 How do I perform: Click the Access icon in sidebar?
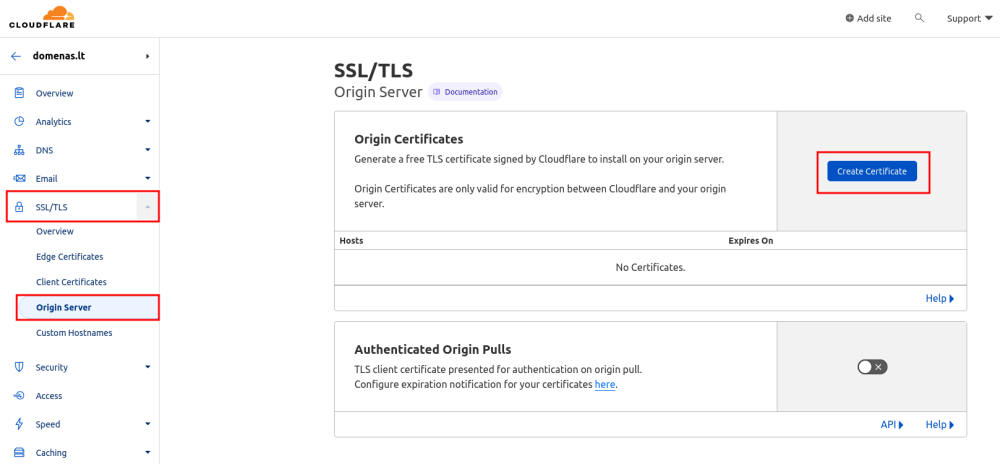[x=19, y=396]
